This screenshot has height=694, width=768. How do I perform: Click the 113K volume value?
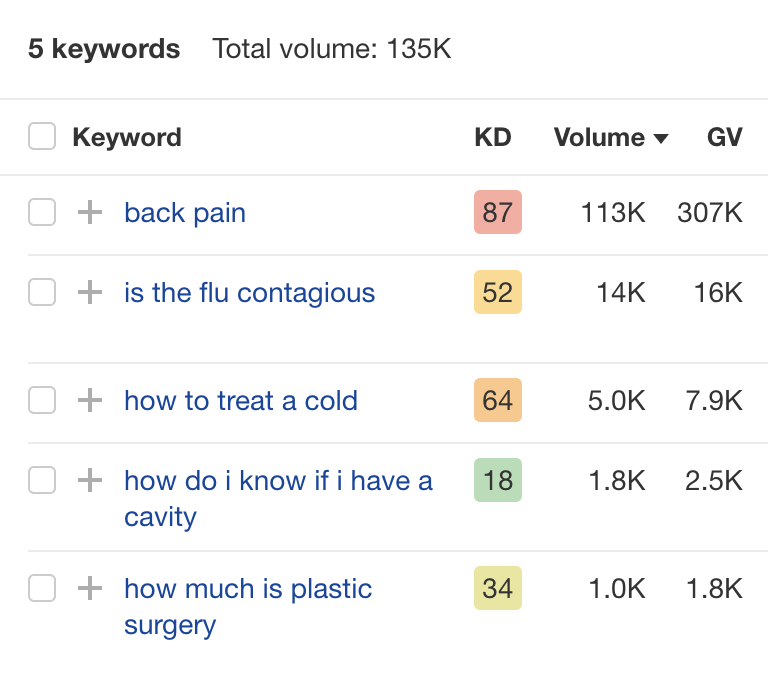pos(613,212)
